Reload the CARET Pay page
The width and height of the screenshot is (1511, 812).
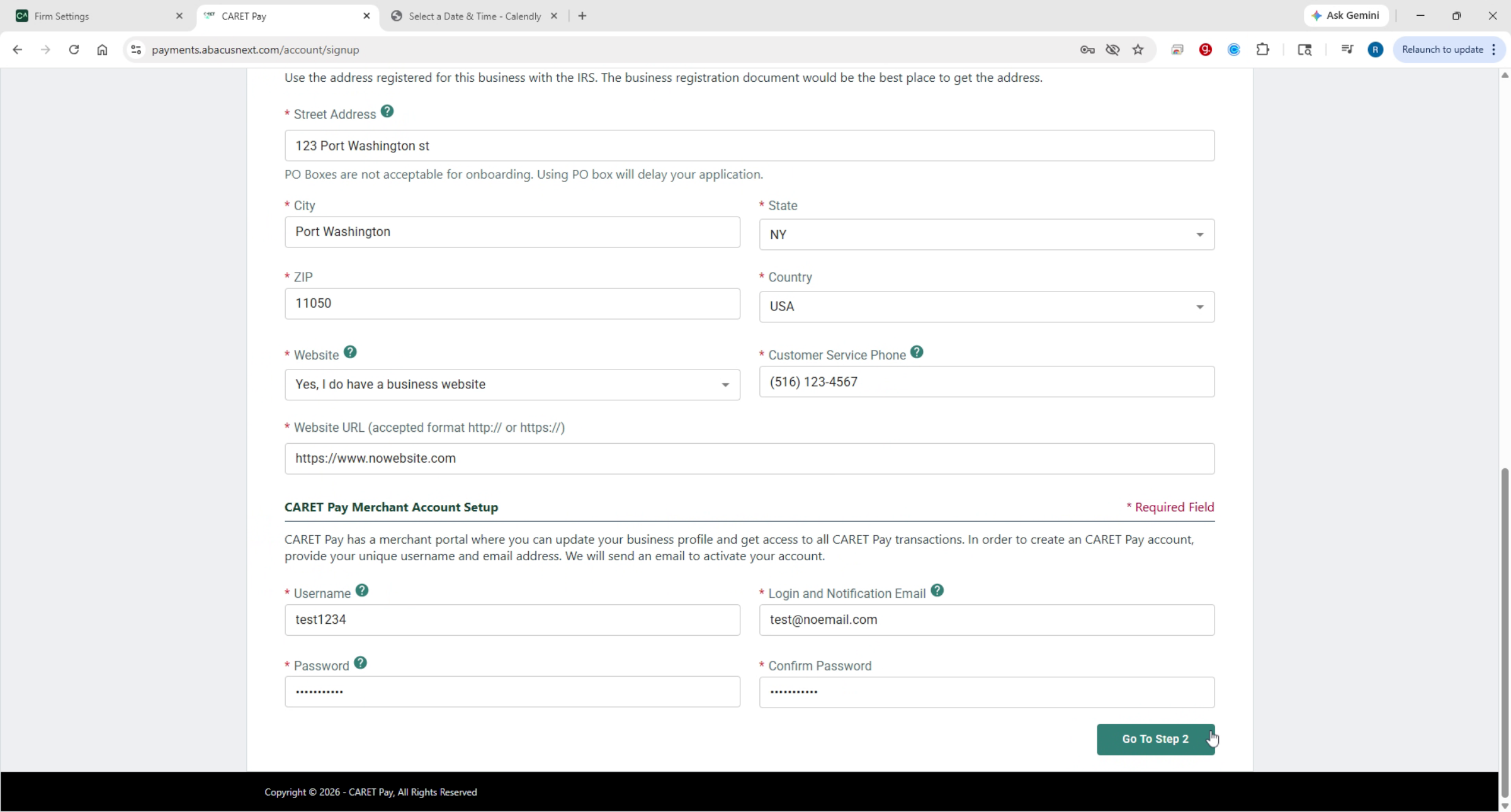[74, 50]
